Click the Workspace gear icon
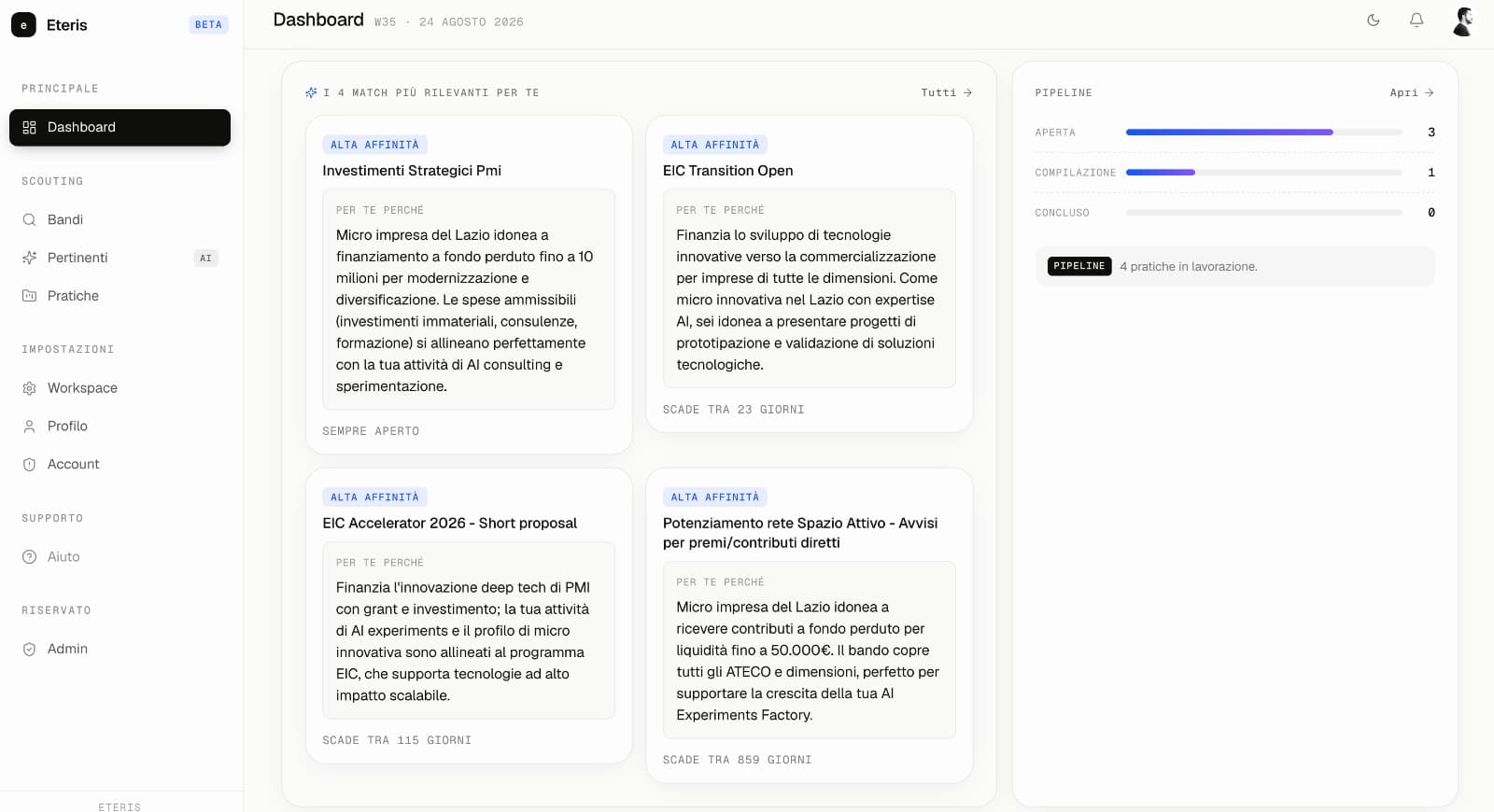Image resolution: width=1494 pixels, height=812 pixels. [29, 388]
